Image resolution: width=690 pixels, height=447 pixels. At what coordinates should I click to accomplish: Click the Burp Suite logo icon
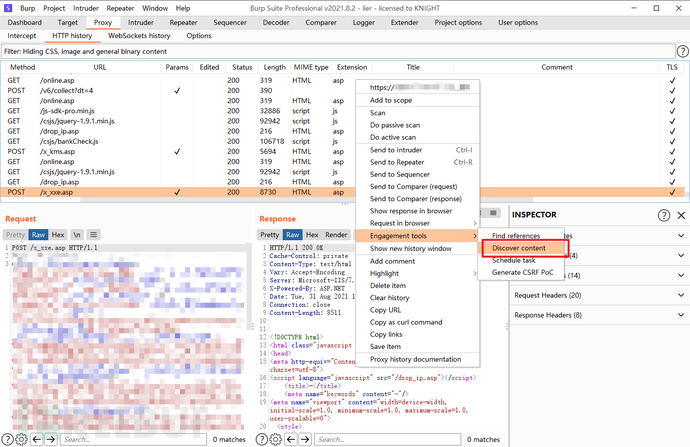click(8, 8)
